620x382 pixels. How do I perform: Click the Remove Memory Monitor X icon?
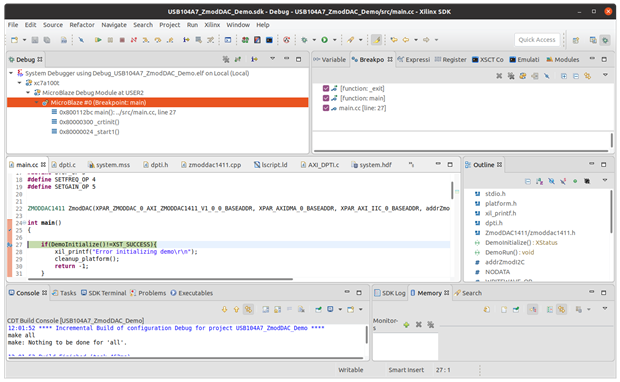tap(418, 325)
